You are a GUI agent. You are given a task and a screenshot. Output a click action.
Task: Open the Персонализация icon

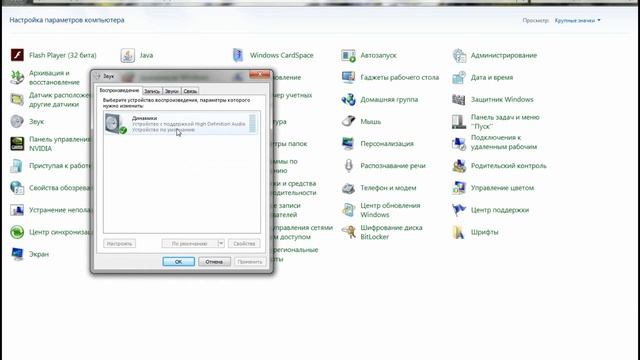pyautogui.click(x=348, y=144)
